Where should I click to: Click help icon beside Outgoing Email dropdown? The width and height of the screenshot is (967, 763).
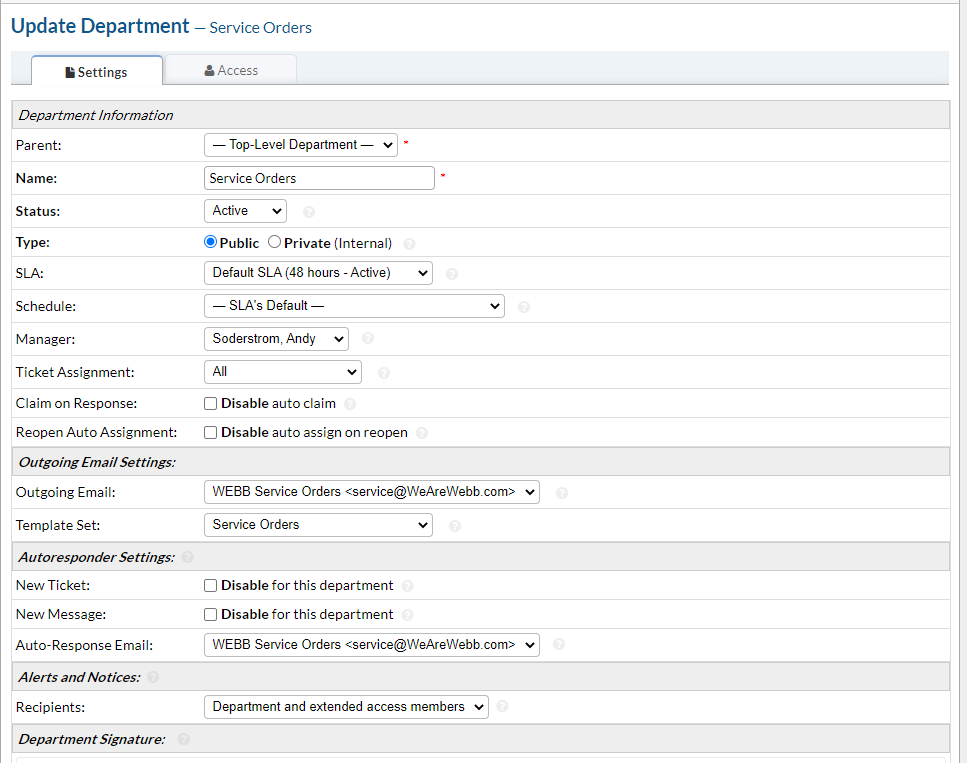(562, 493)
